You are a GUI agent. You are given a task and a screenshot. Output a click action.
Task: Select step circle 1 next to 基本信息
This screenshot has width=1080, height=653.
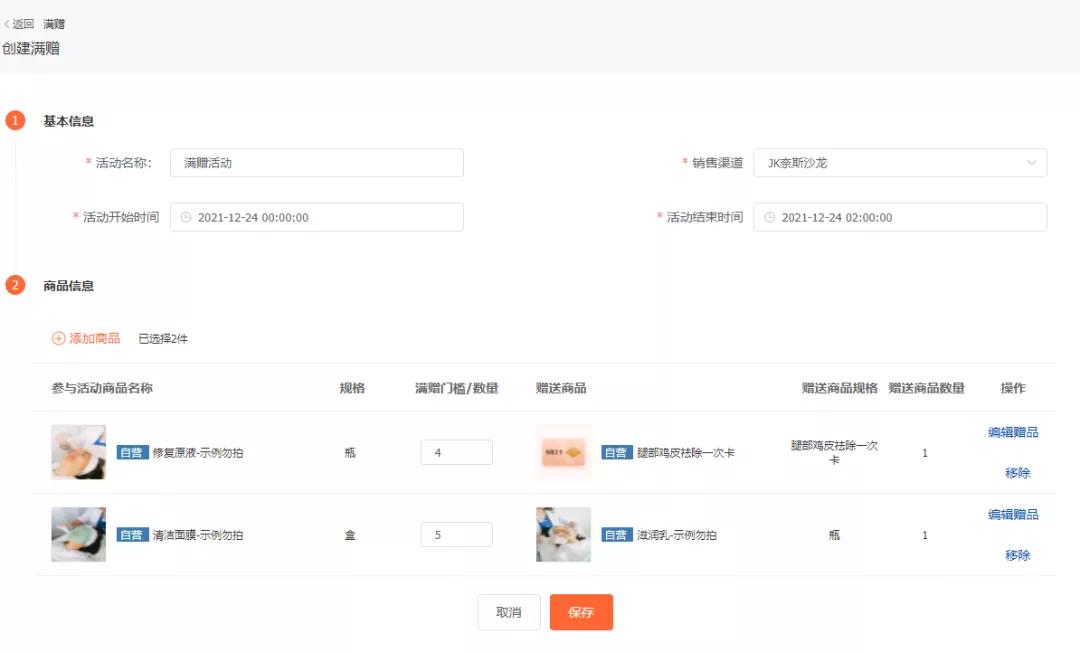click(15, 119)
